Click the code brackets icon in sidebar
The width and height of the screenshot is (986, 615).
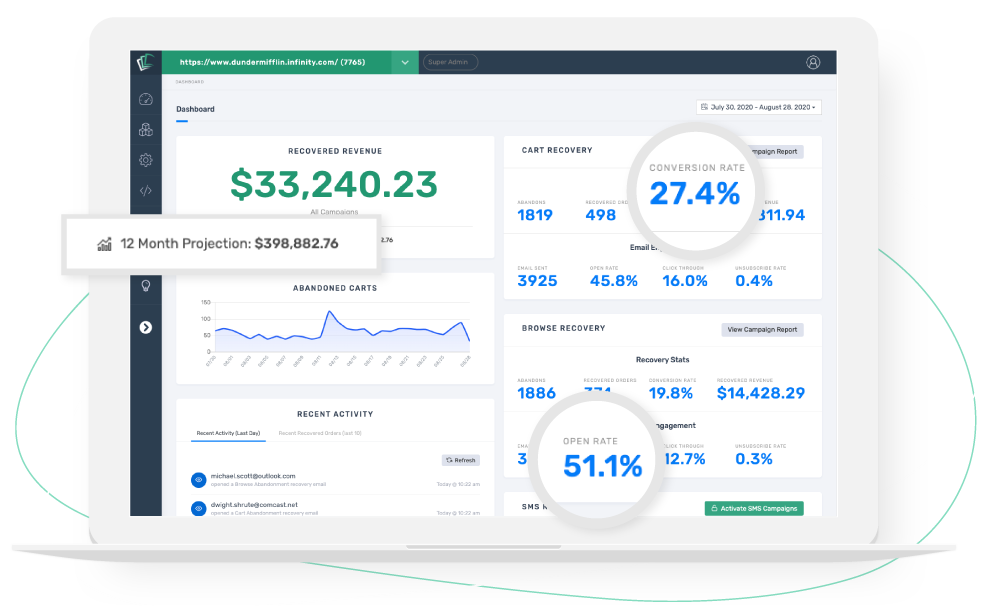(x=146, y=190)
